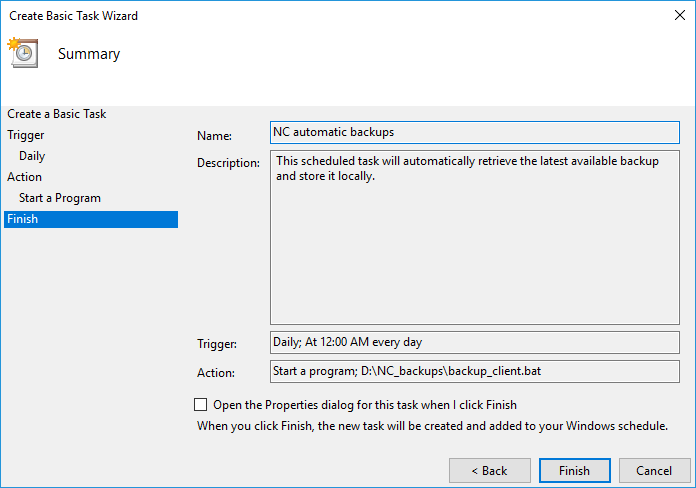Click the Summary heading text
The width and height of the screenshot is (696, 488).
click(x=89, y=54)
